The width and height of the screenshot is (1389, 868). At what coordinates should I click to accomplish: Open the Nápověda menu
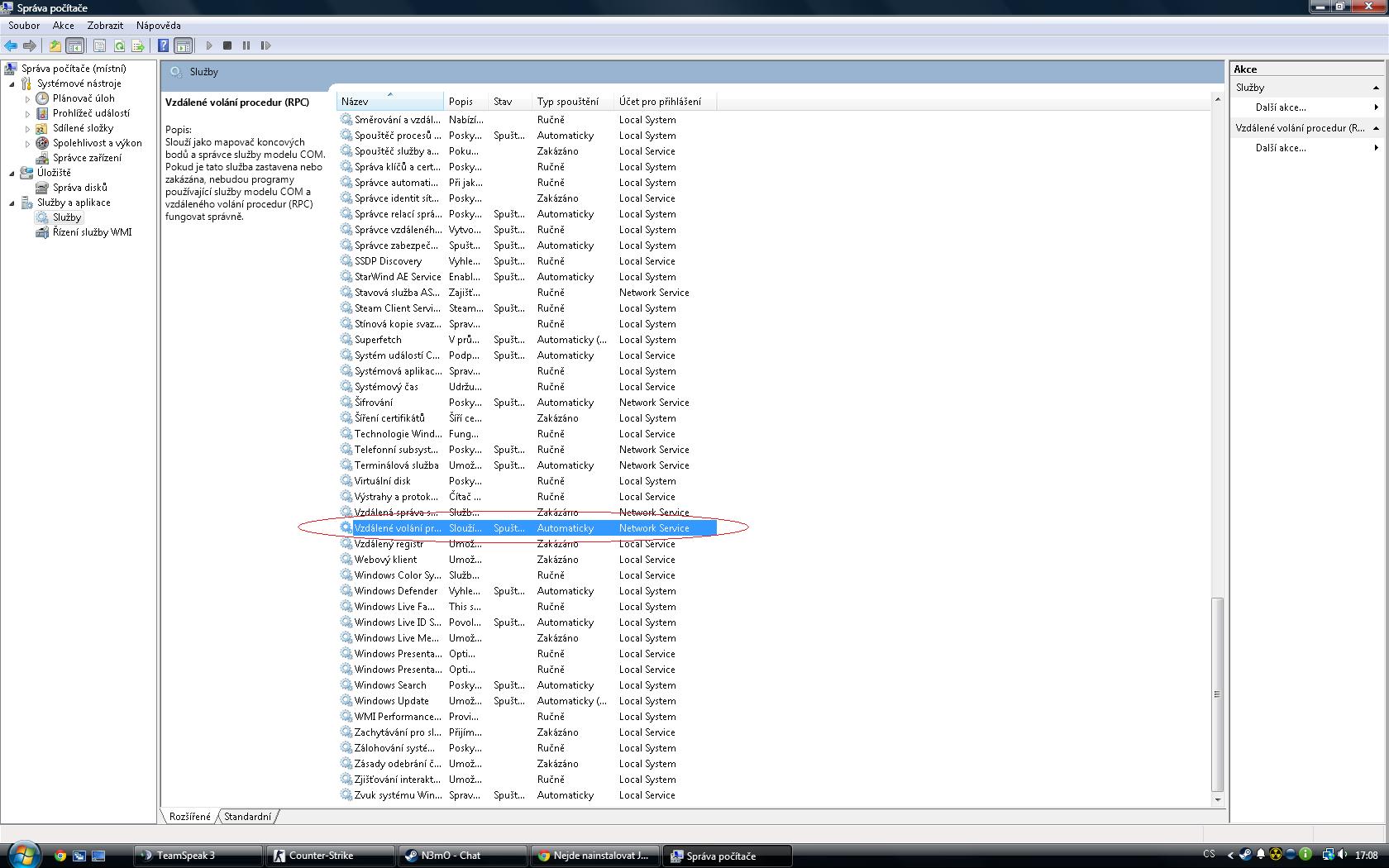[x=158, y=26]
